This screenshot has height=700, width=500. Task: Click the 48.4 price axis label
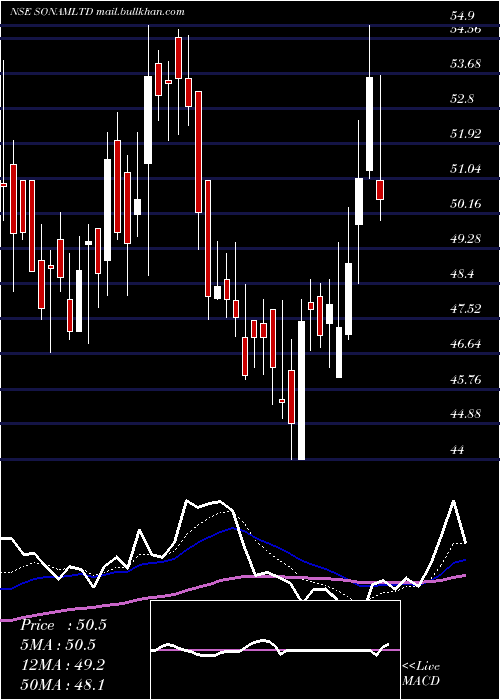click(462, 274)
